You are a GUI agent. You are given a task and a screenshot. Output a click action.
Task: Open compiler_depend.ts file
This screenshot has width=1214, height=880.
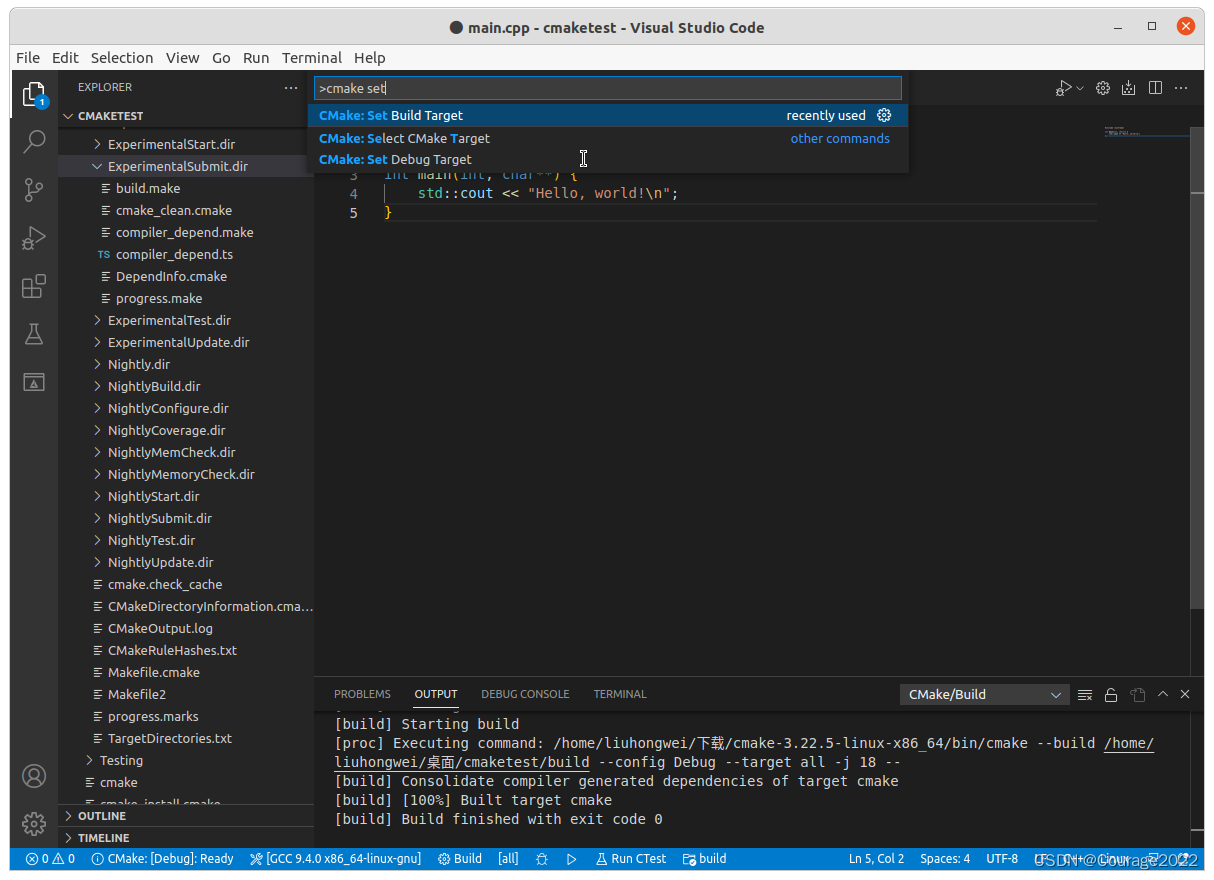click(x=186, y=254)
